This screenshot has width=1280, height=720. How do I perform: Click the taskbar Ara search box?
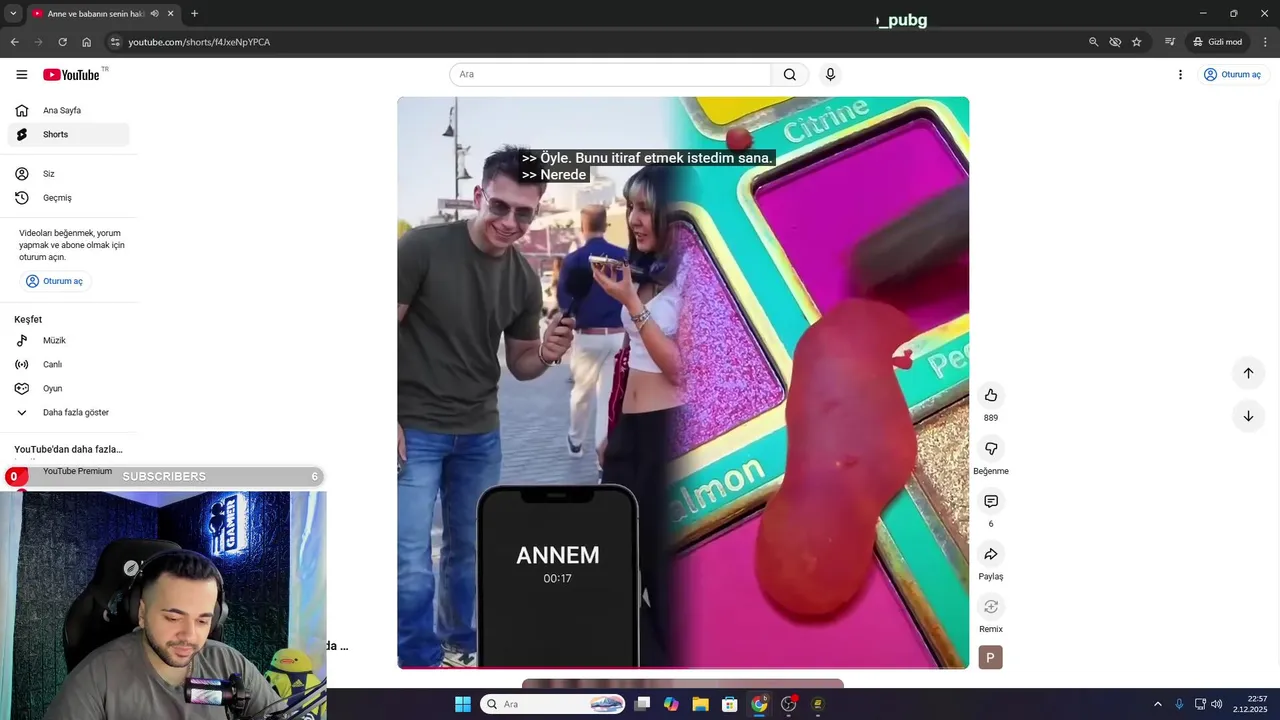point(553,704)
